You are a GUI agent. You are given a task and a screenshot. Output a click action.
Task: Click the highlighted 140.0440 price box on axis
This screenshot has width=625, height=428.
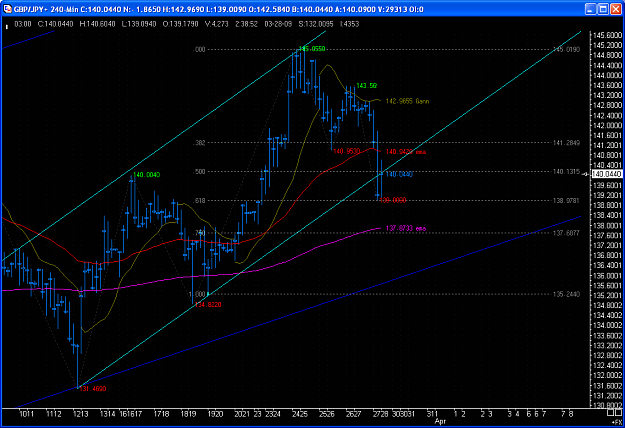(x=607, y=174)
